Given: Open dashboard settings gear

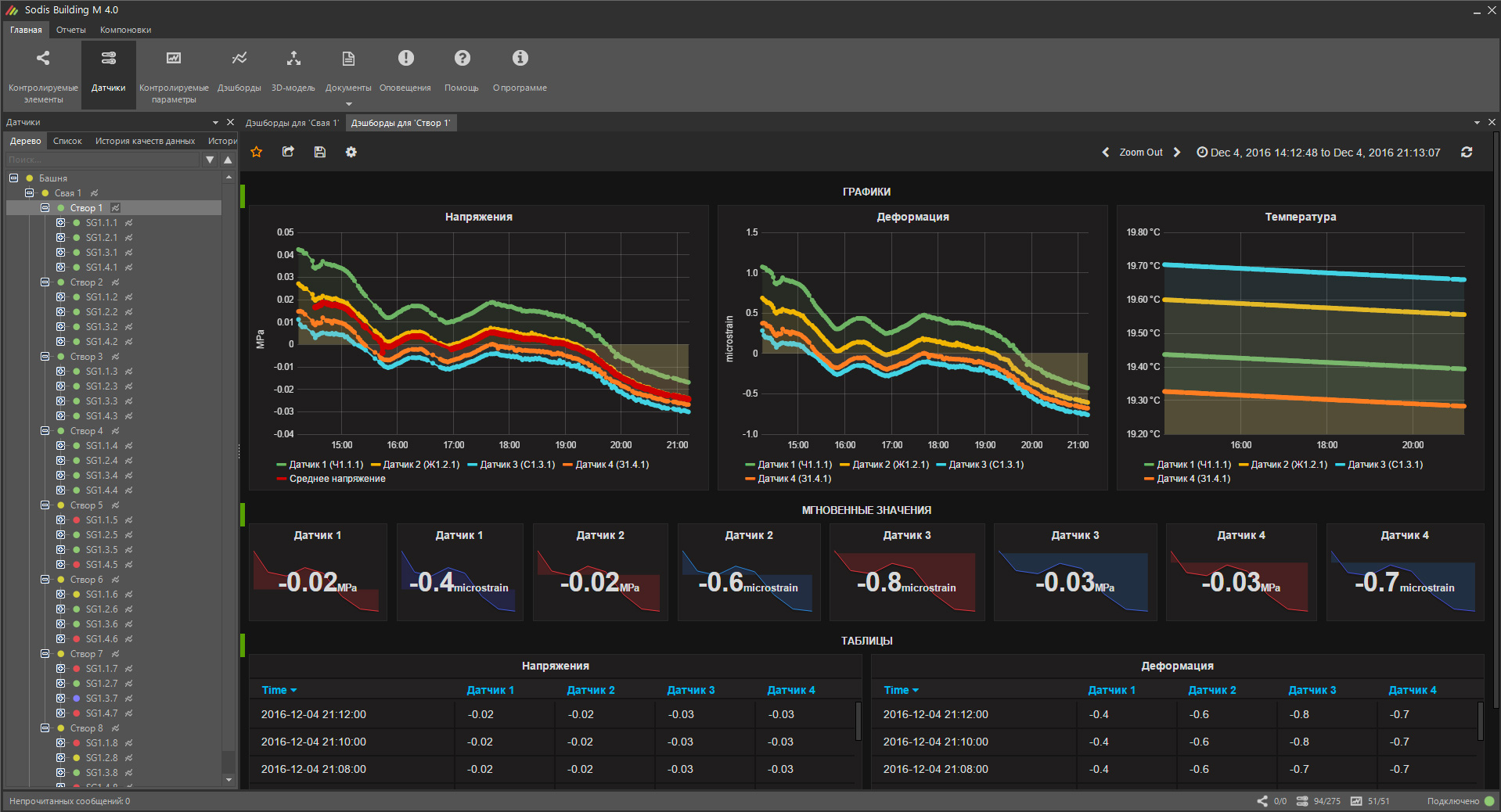Looking at the screenshot, I should click(351, 152).
